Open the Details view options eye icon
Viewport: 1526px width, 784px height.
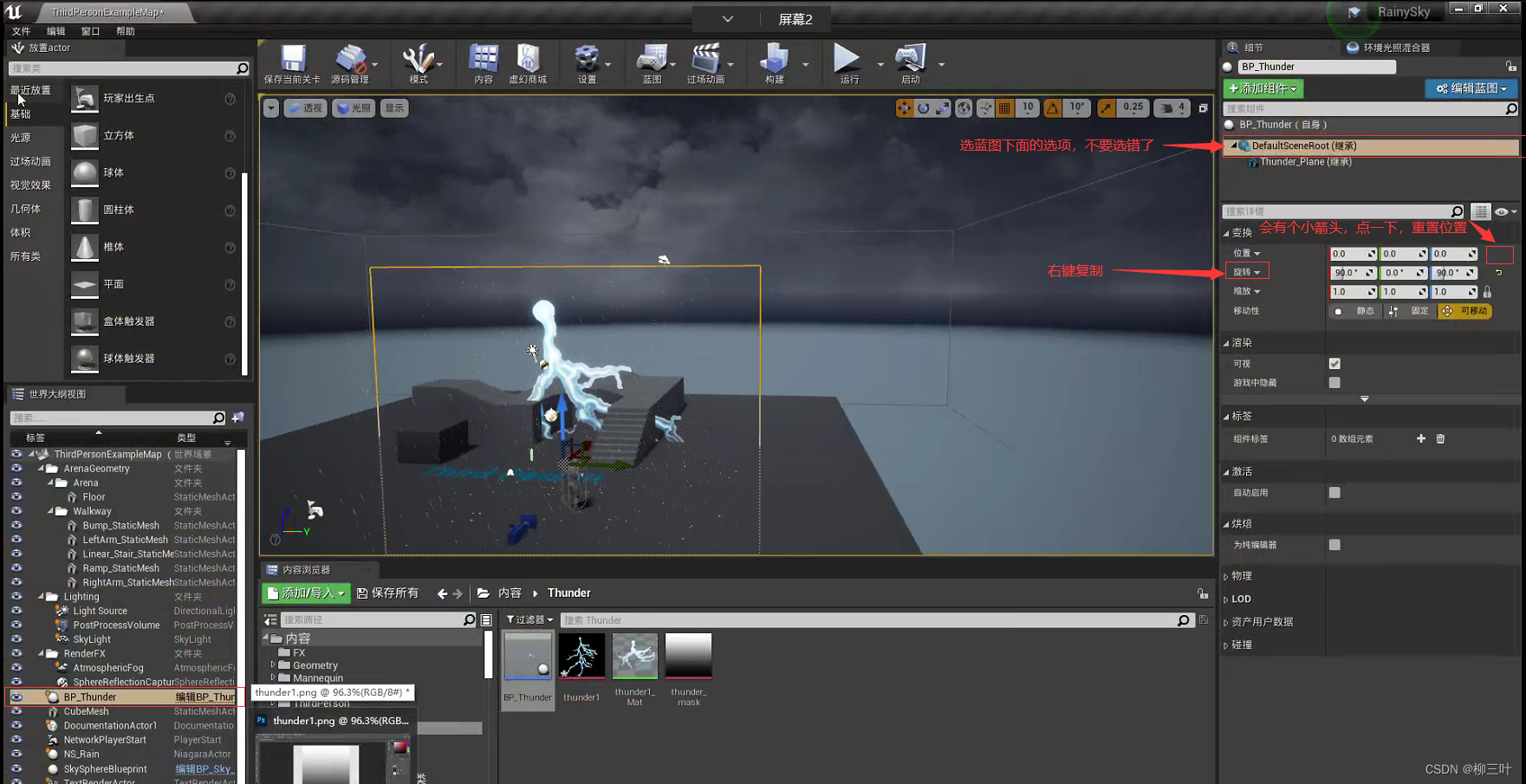[x=1505, y=211]
